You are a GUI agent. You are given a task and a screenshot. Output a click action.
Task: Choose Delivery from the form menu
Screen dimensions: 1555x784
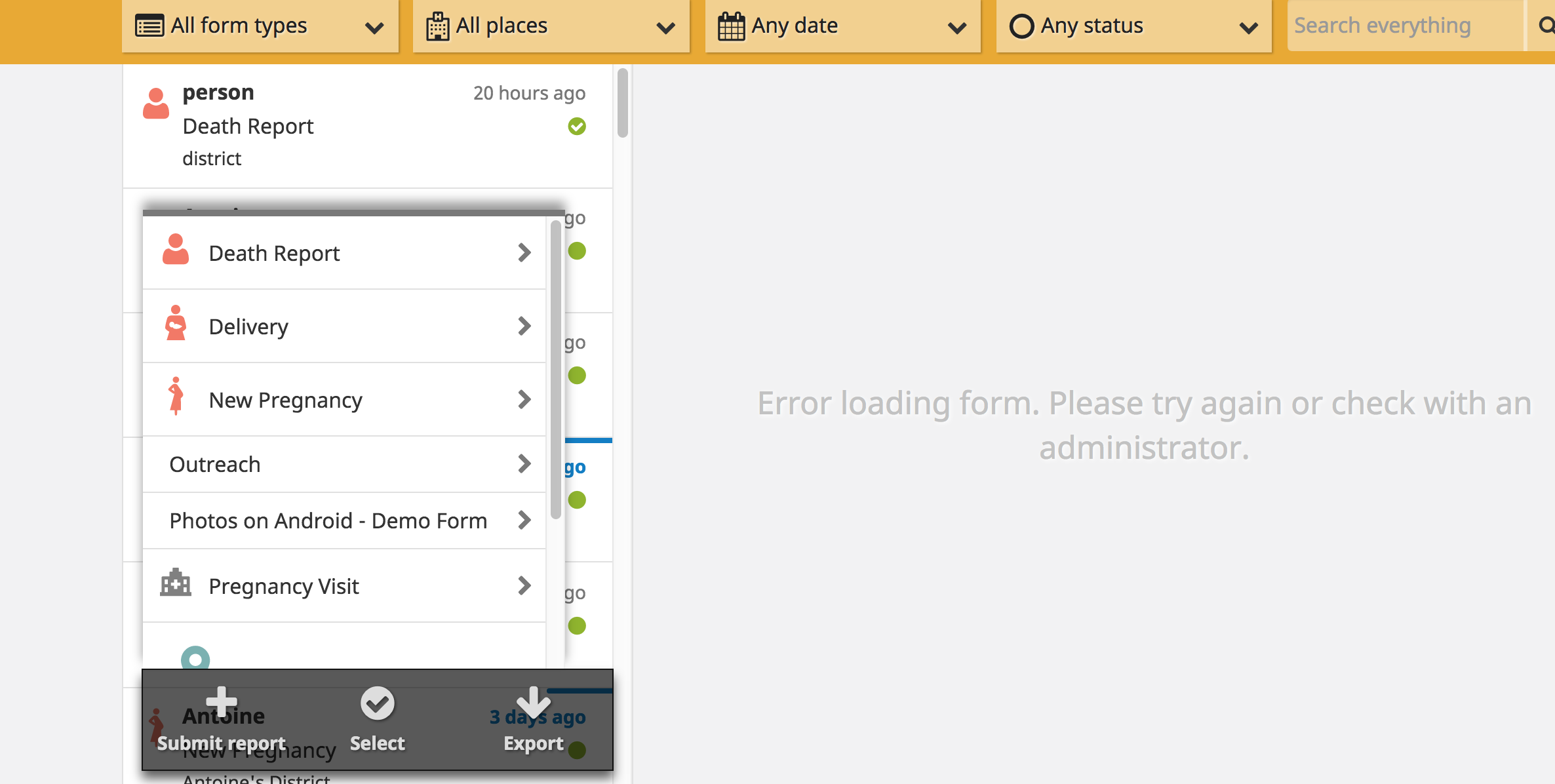pos(344,326)
